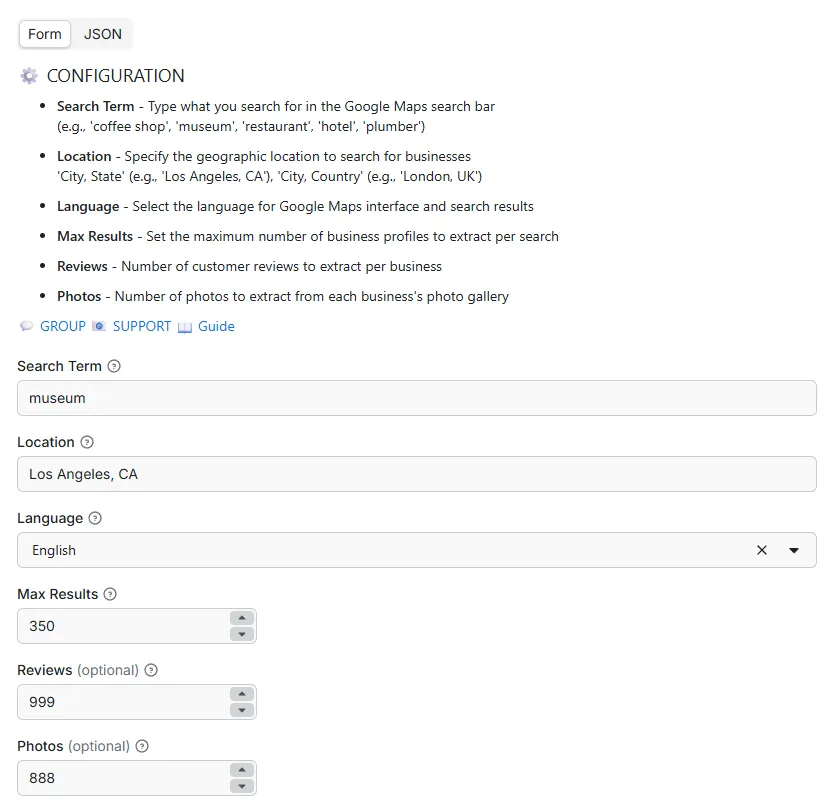830x804 pixels.
Task: Switch to the JSON tab
Action: [101, 33]
